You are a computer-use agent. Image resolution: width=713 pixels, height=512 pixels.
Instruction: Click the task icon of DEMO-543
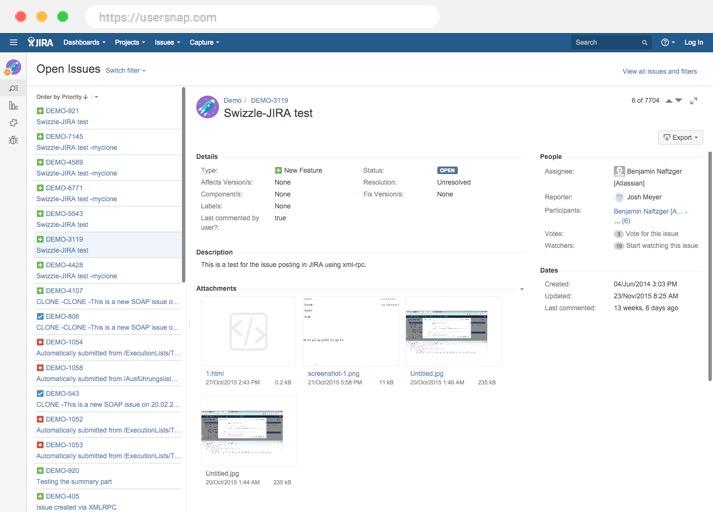(x=40, y=393)
